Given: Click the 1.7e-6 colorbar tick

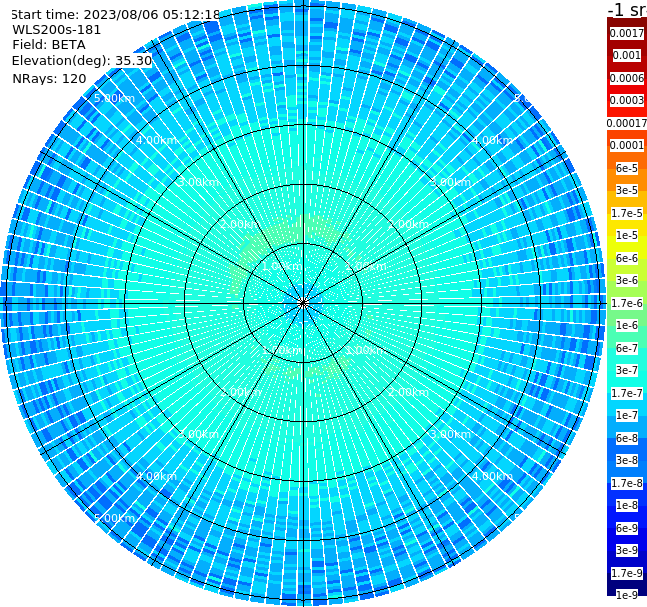Looking at the screenshot, I should pos(627,303).
